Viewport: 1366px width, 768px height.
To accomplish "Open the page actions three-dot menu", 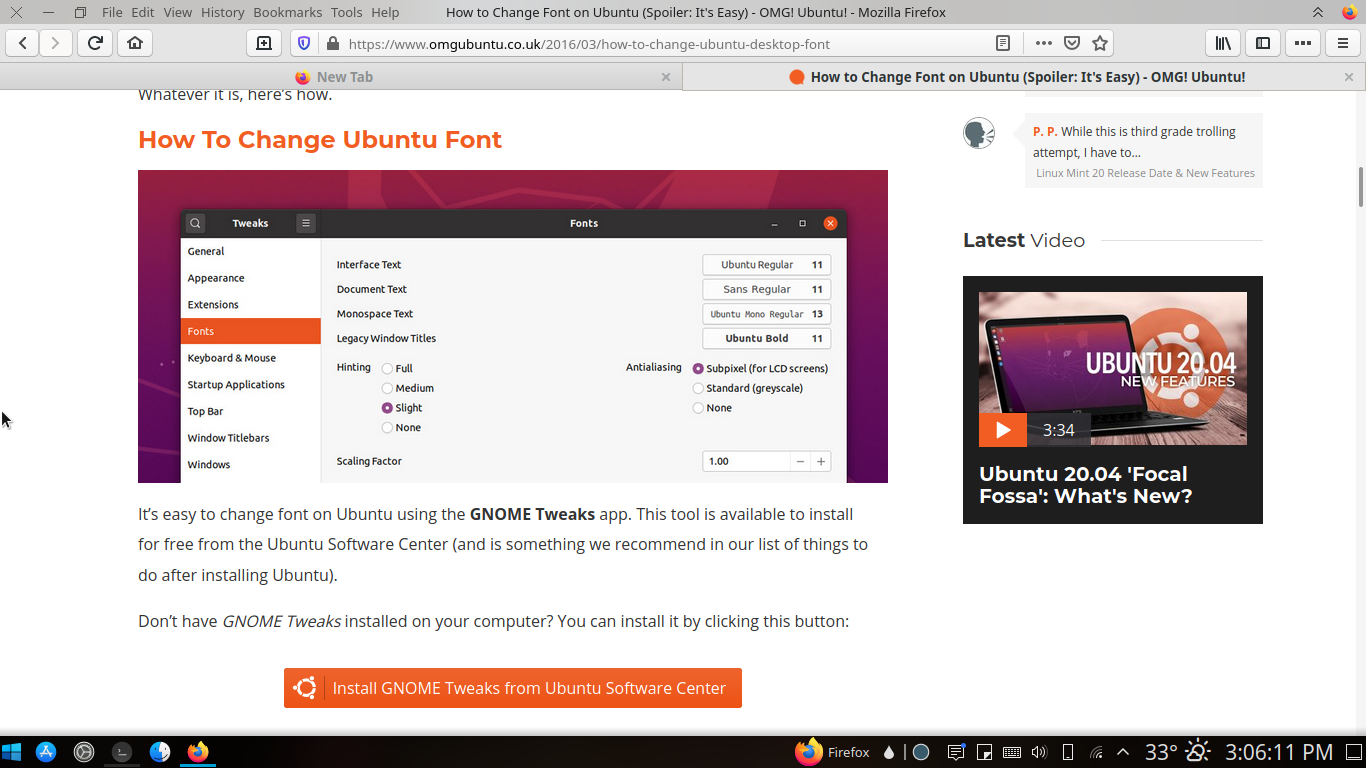I will click(1044, 43).
